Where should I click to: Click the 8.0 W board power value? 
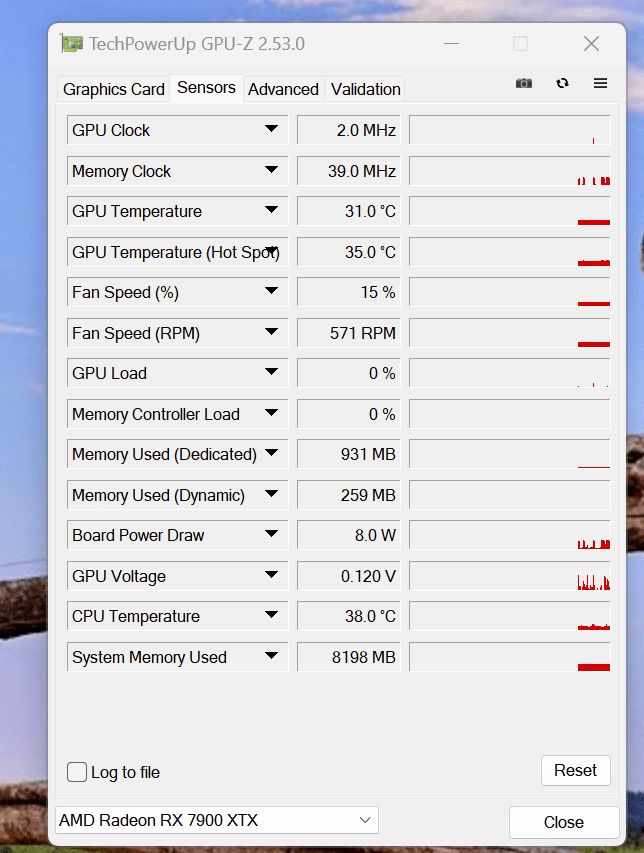coord(349,535)
